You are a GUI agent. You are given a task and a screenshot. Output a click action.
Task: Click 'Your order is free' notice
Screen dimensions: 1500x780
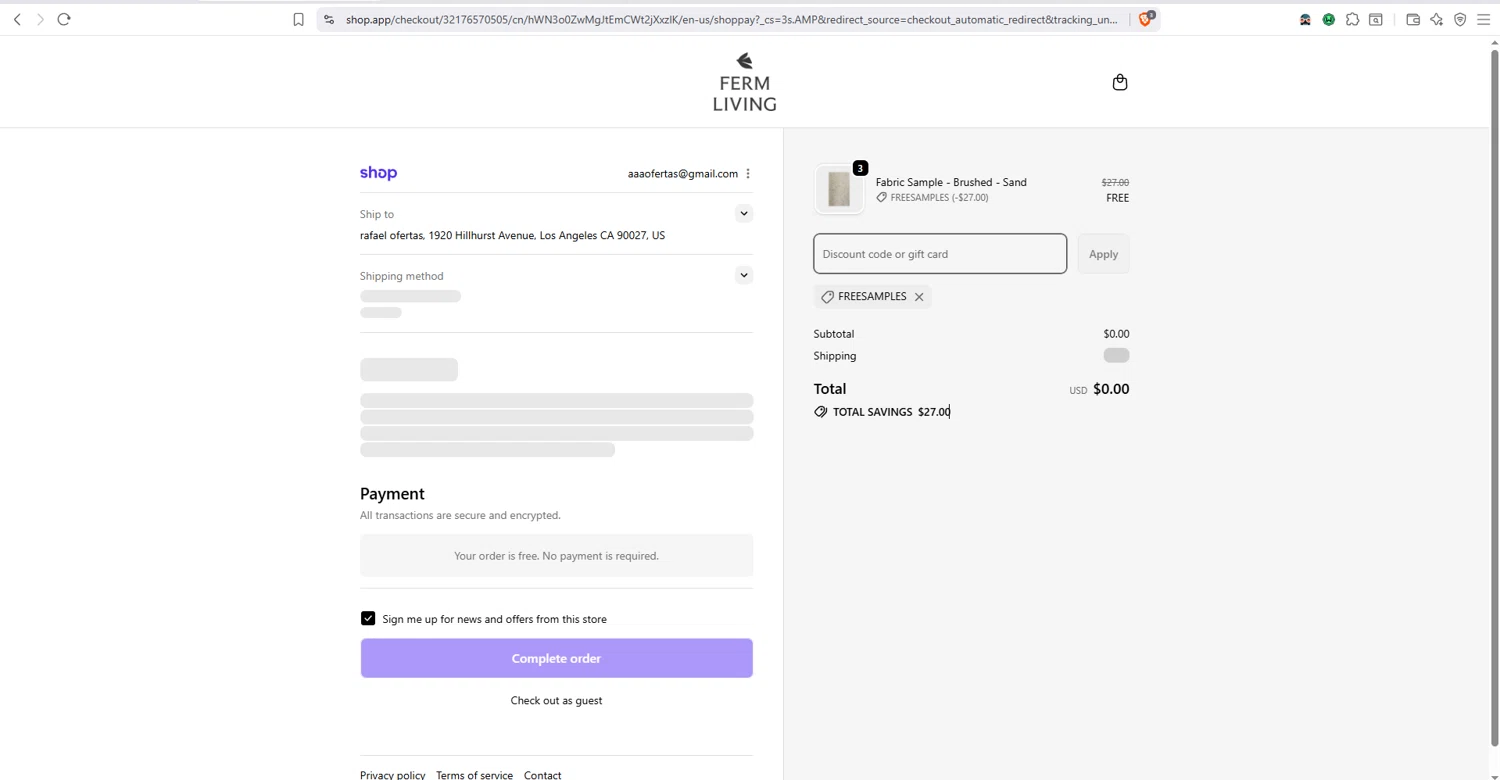click(556, 556)
